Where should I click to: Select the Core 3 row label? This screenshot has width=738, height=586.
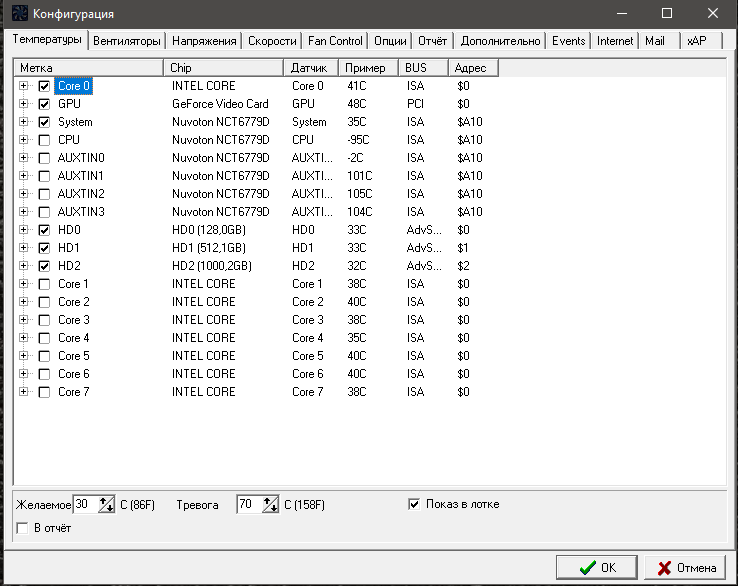point(73,320)
